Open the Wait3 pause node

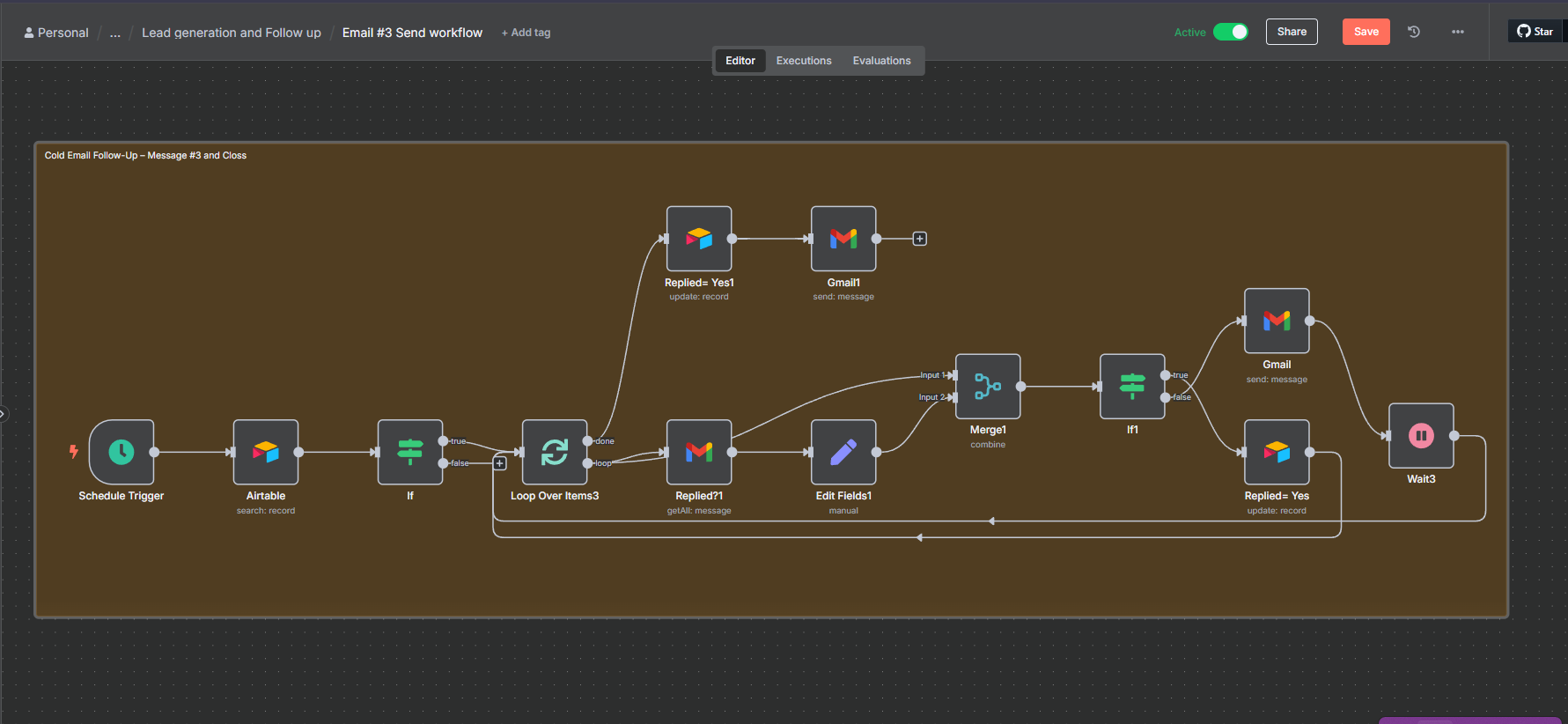click(1421, 436)
